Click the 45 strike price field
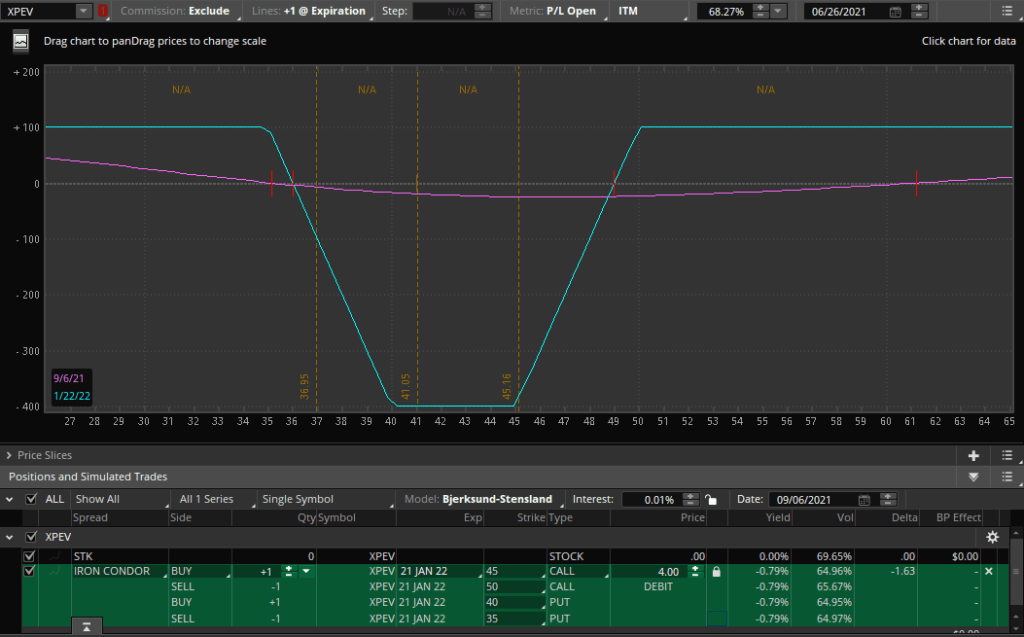Screen dimensions: 1024x637 tap(513, 571)
